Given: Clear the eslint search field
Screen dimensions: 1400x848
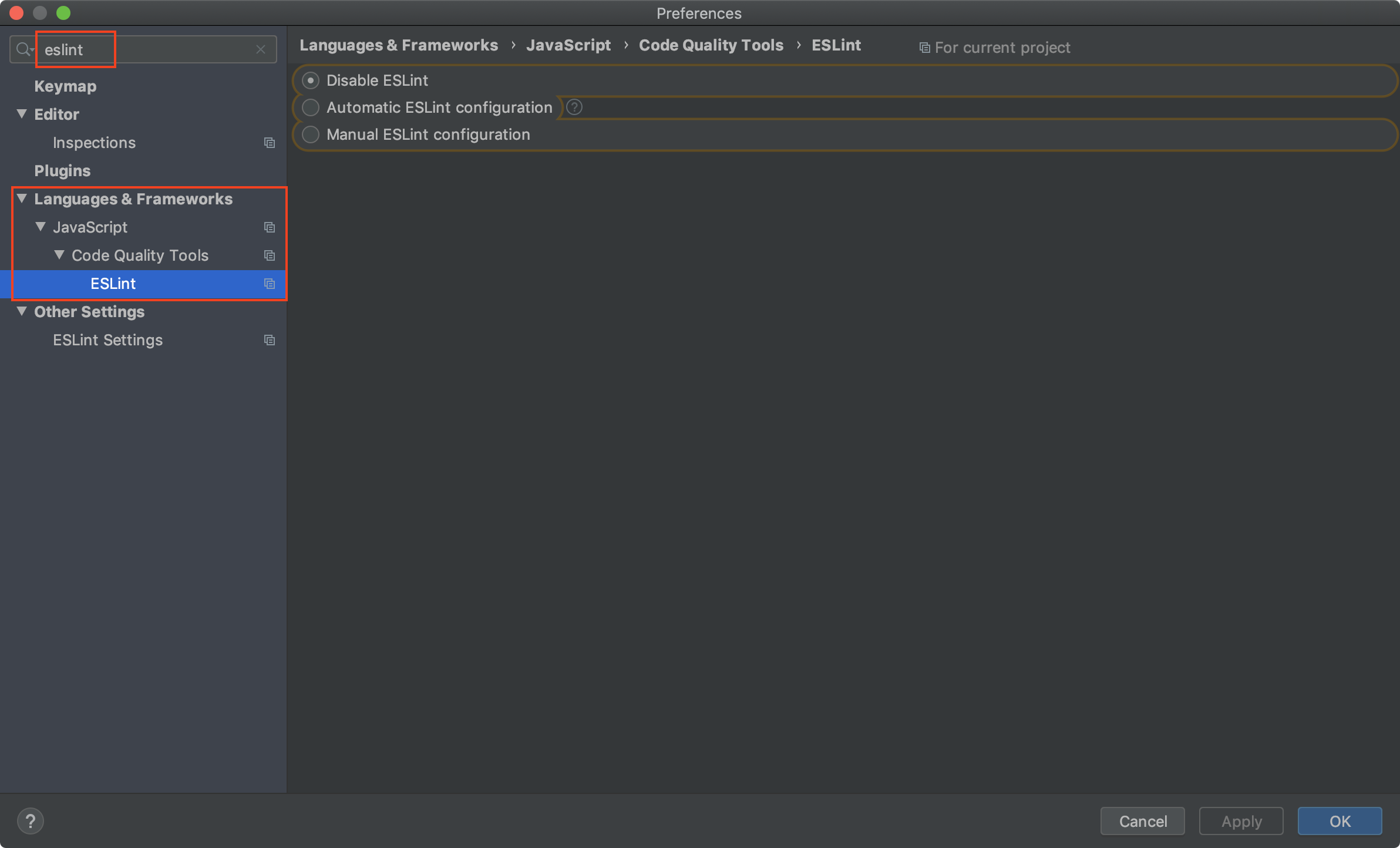Looking at the screenshot, I should 261,50.
